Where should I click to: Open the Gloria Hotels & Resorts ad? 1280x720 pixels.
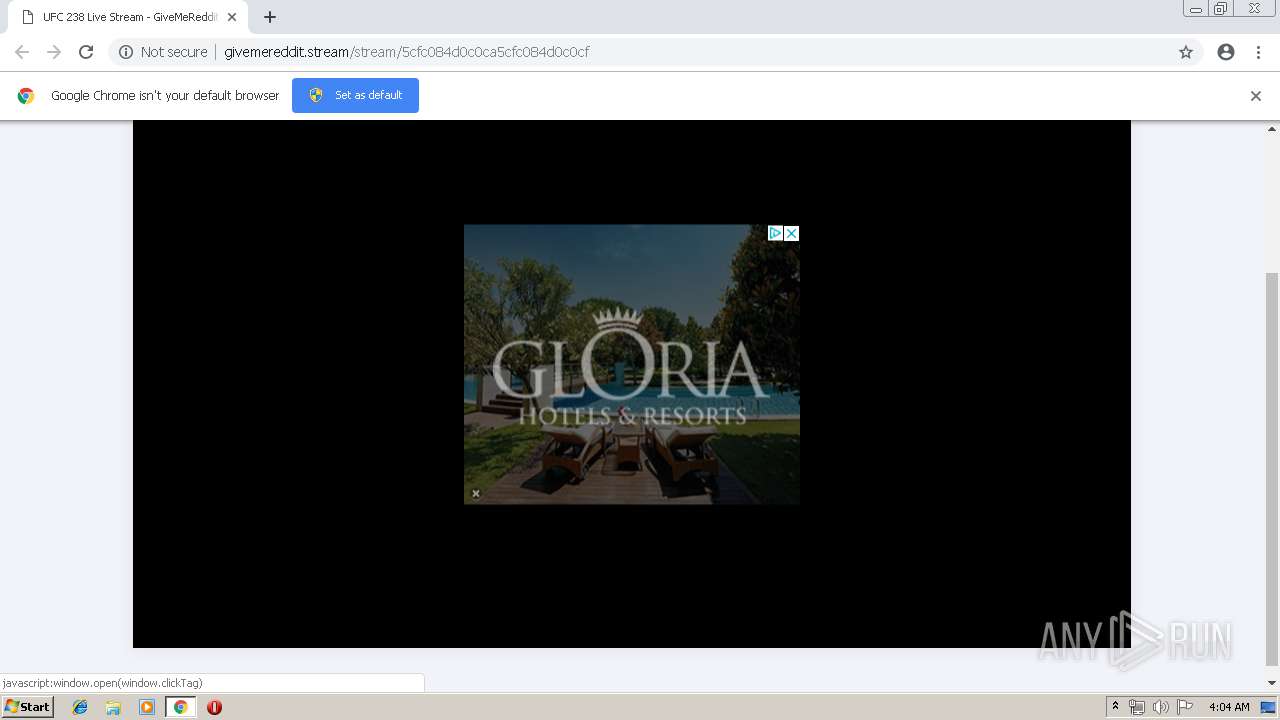(631, 365)
